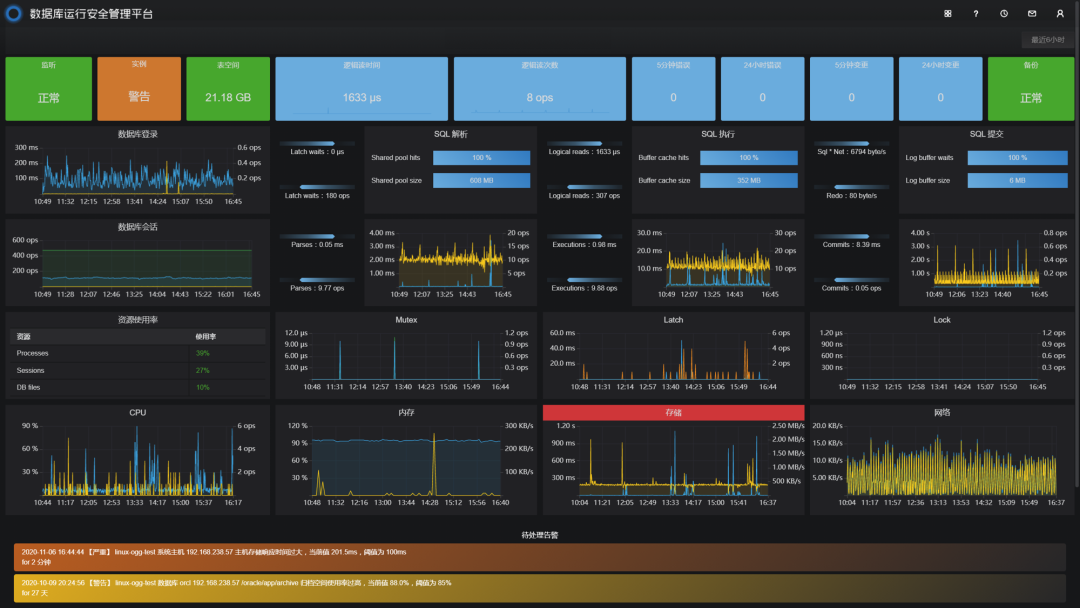Open the 最近6小时 time range dropdown
This screenshot has width=1080, height=608.
1047,40
